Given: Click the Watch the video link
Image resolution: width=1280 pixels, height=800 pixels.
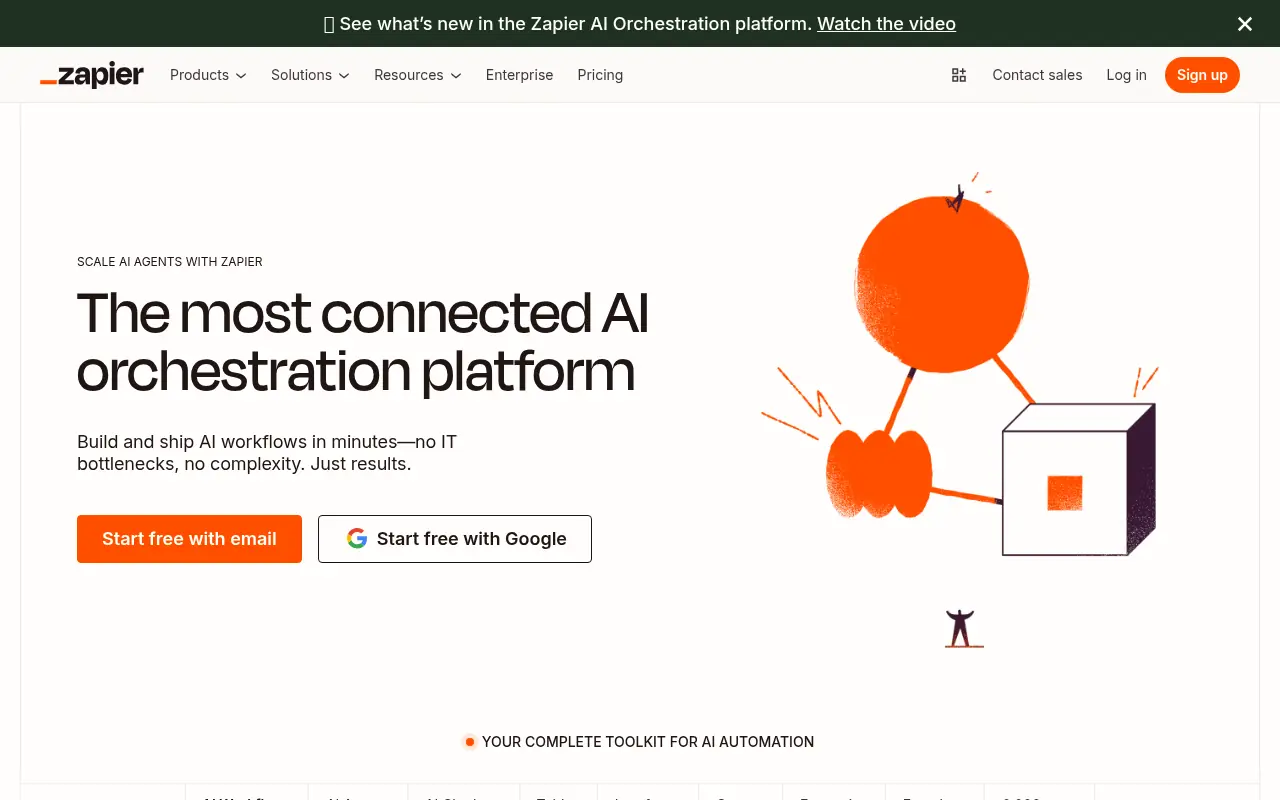Looking at the screenshot, I should 886,23.
